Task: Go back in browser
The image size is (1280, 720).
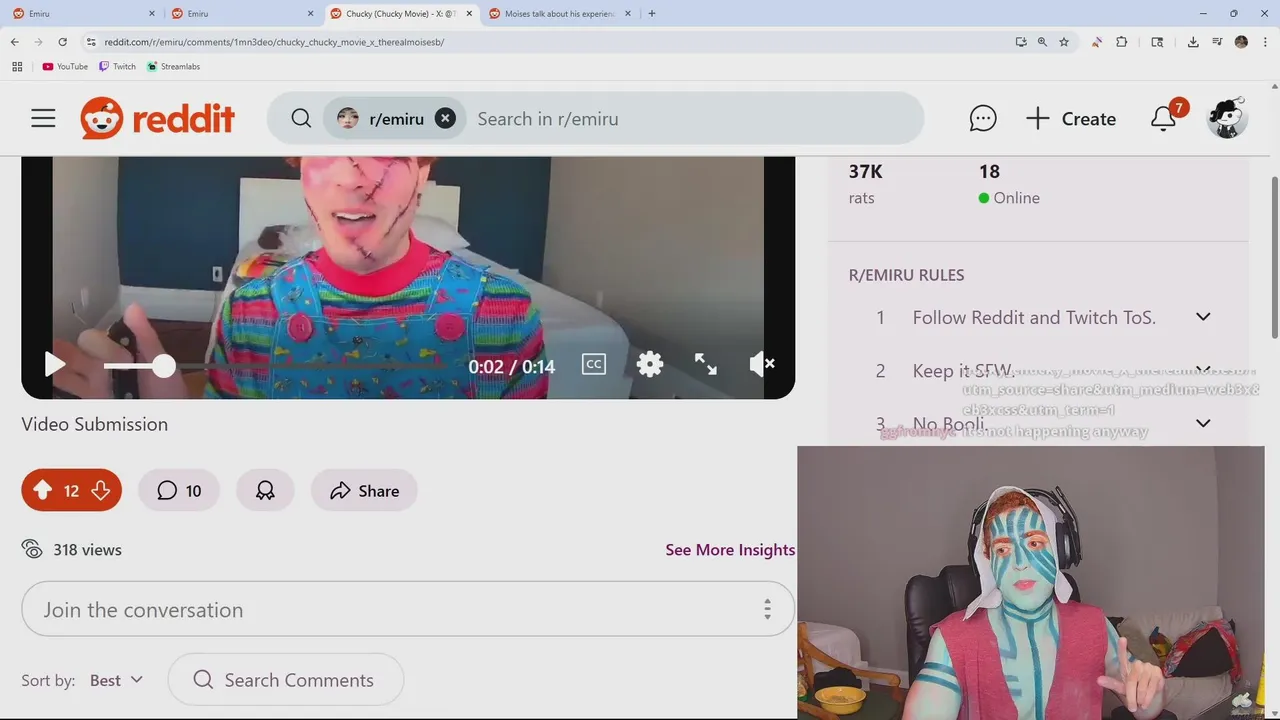Action: click(x=15, y=42)
